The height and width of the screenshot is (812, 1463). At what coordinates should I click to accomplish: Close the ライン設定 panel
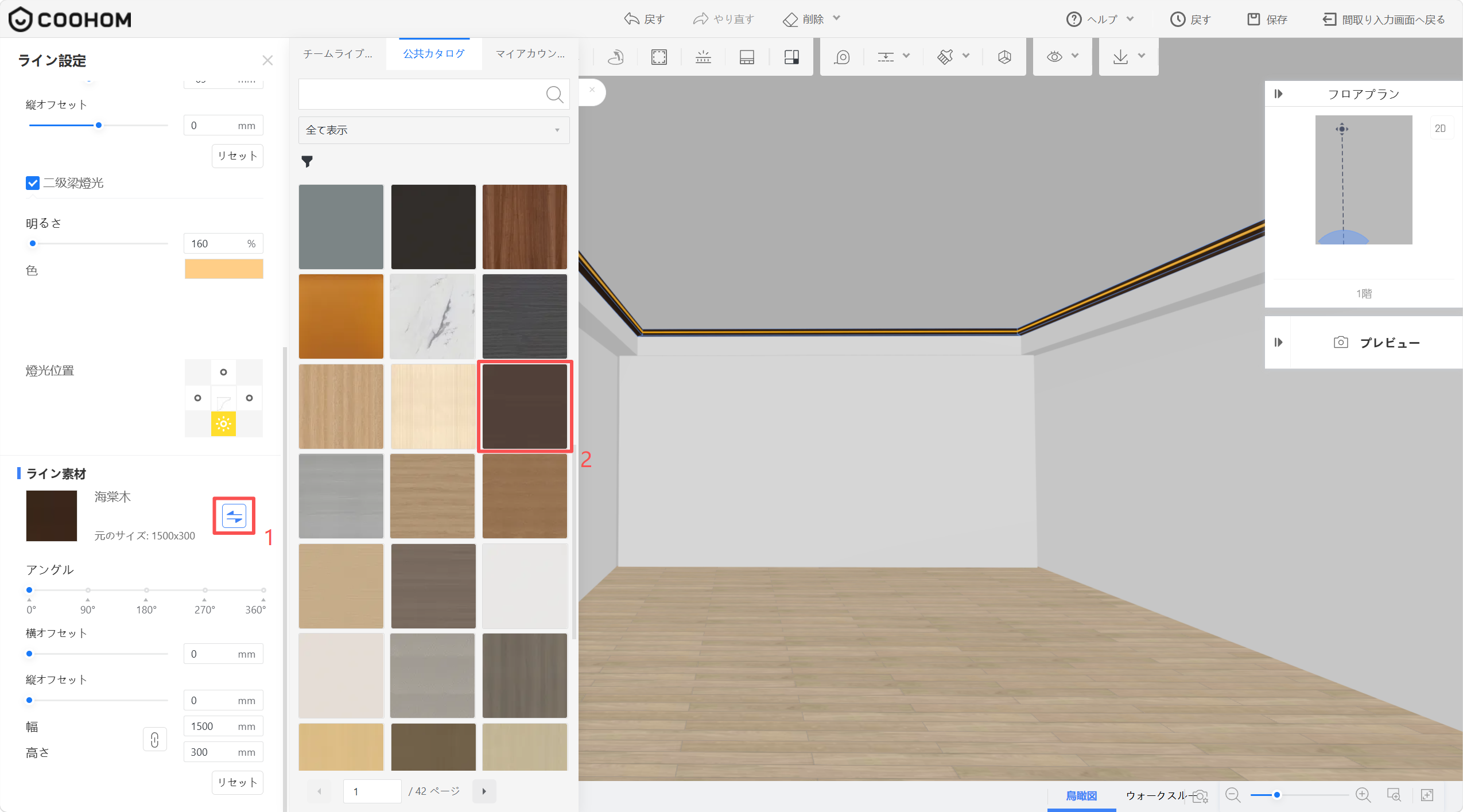(x=267, y=60)
